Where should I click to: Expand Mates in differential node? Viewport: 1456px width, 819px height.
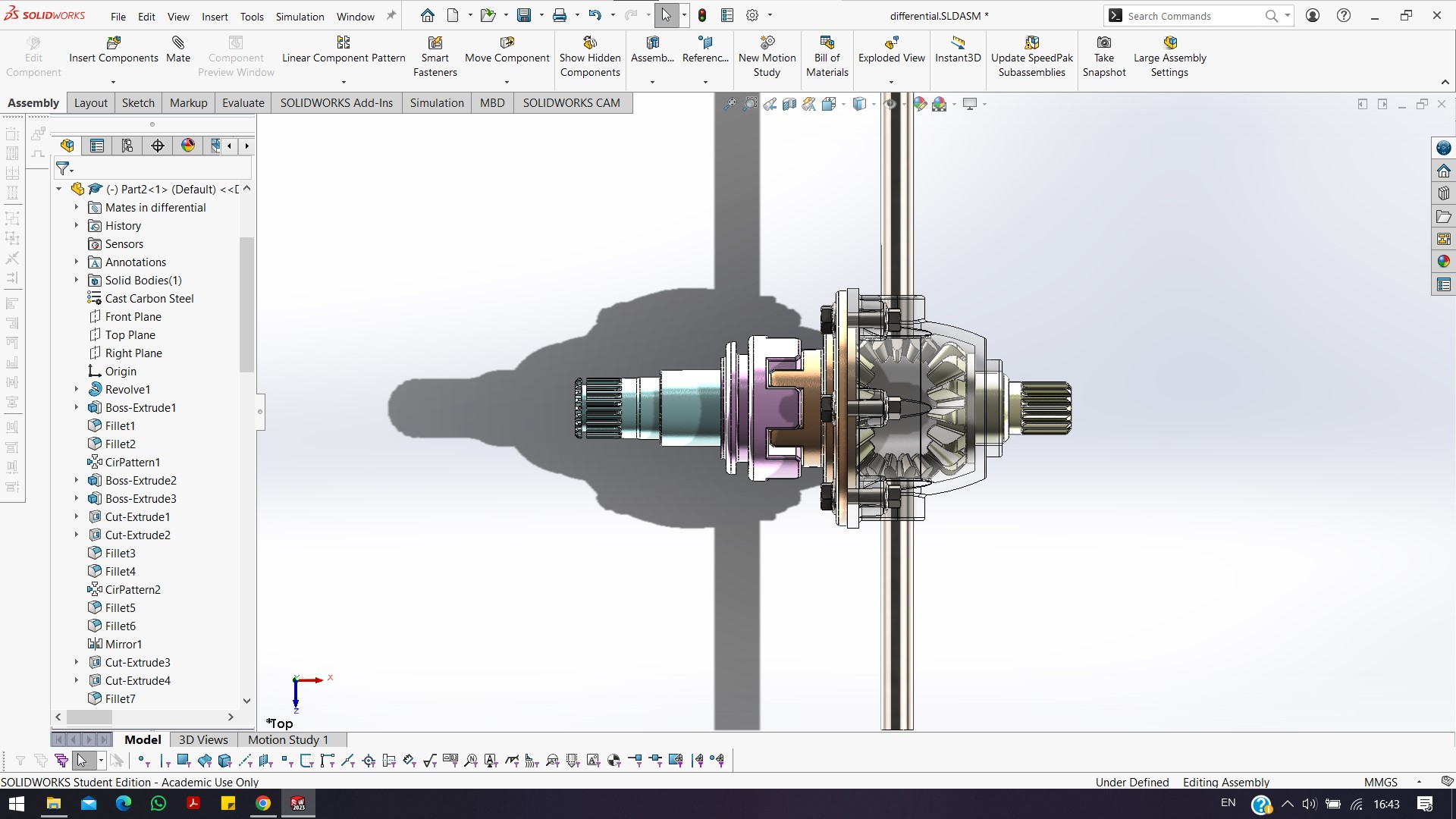pyautogui.click(x=76, y=207)
